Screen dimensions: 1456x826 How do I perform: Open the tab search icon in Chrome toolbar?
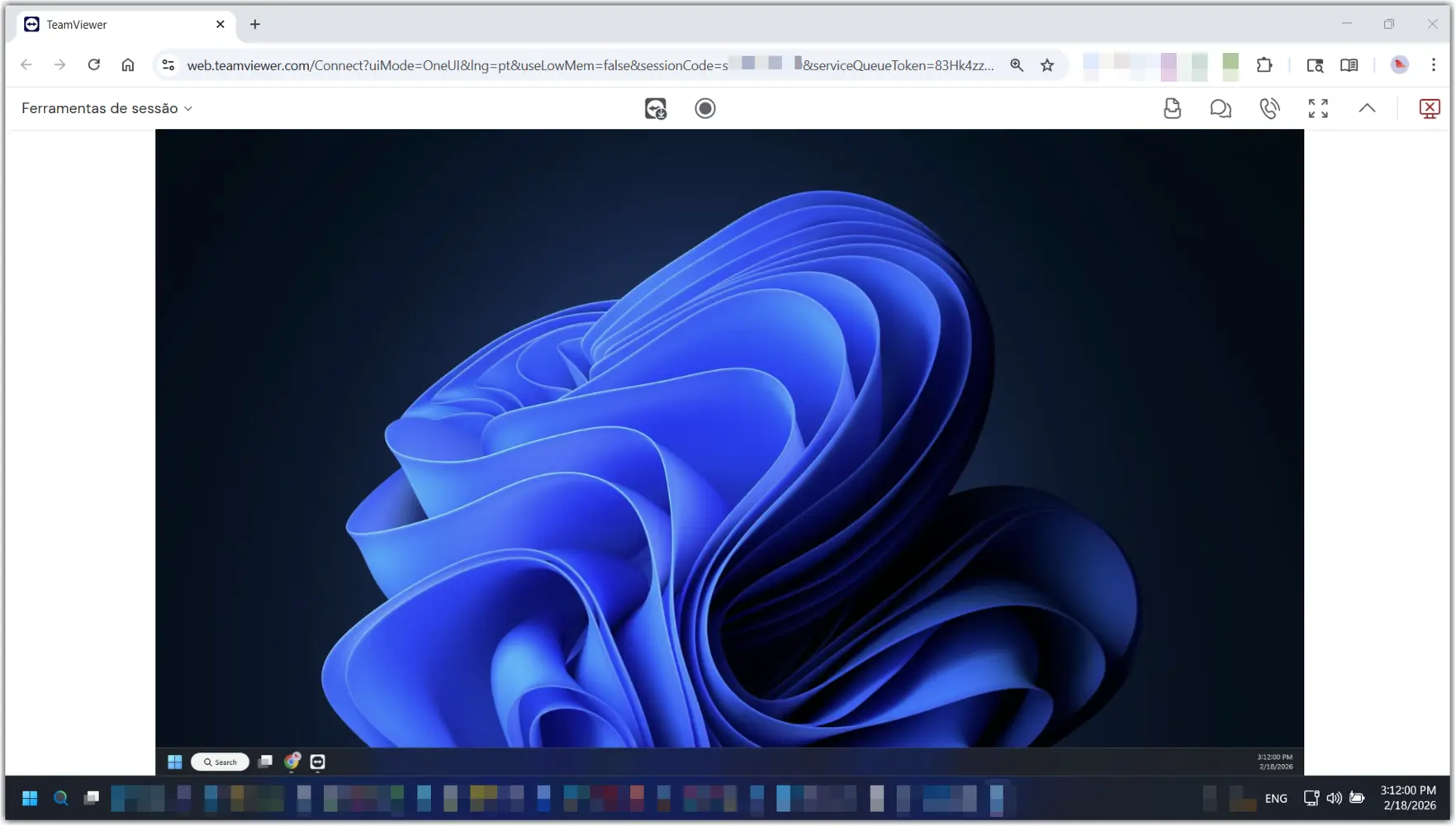tap(1316, 65)
